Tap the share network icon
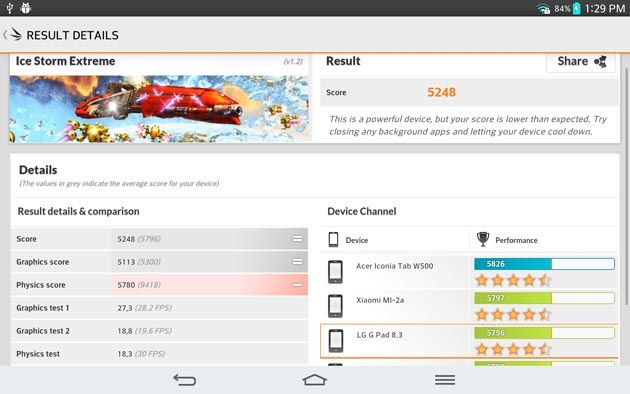Screen dimensions: 630x394 [x=600, y=61]
